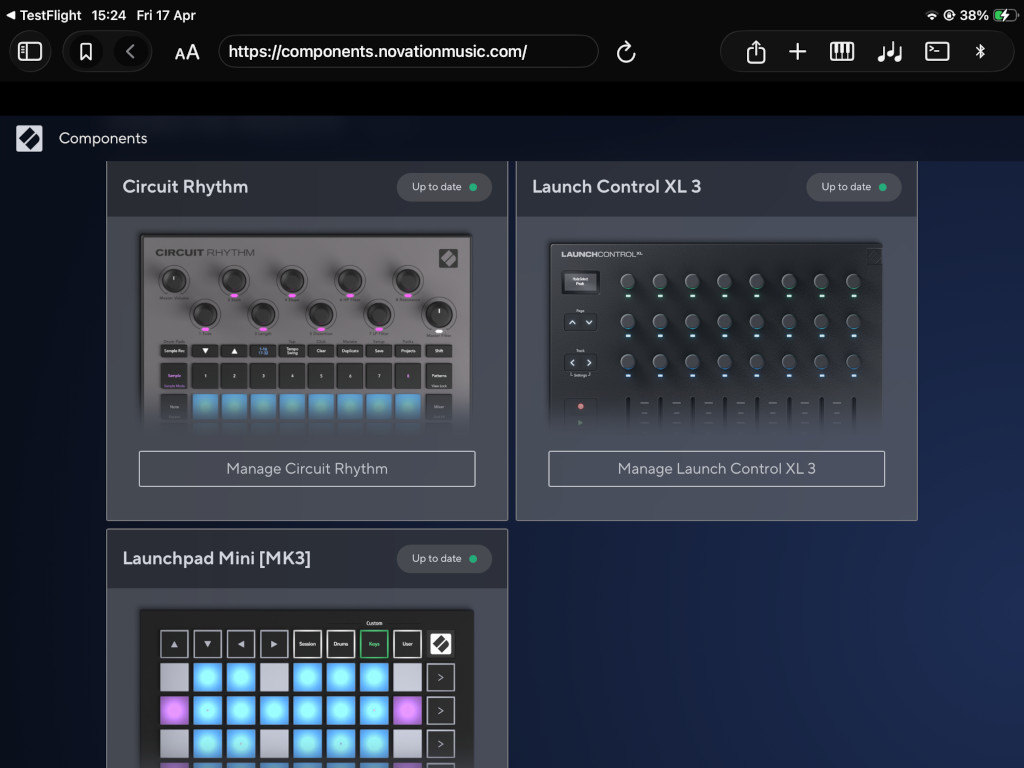Select the Launchpad Mini MK3 device image

(x=307, y=688)
